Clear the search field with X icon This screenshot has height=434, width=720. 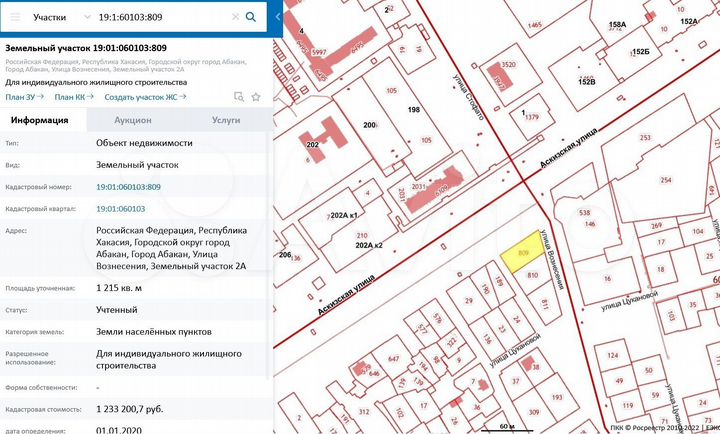coord(236,17)
